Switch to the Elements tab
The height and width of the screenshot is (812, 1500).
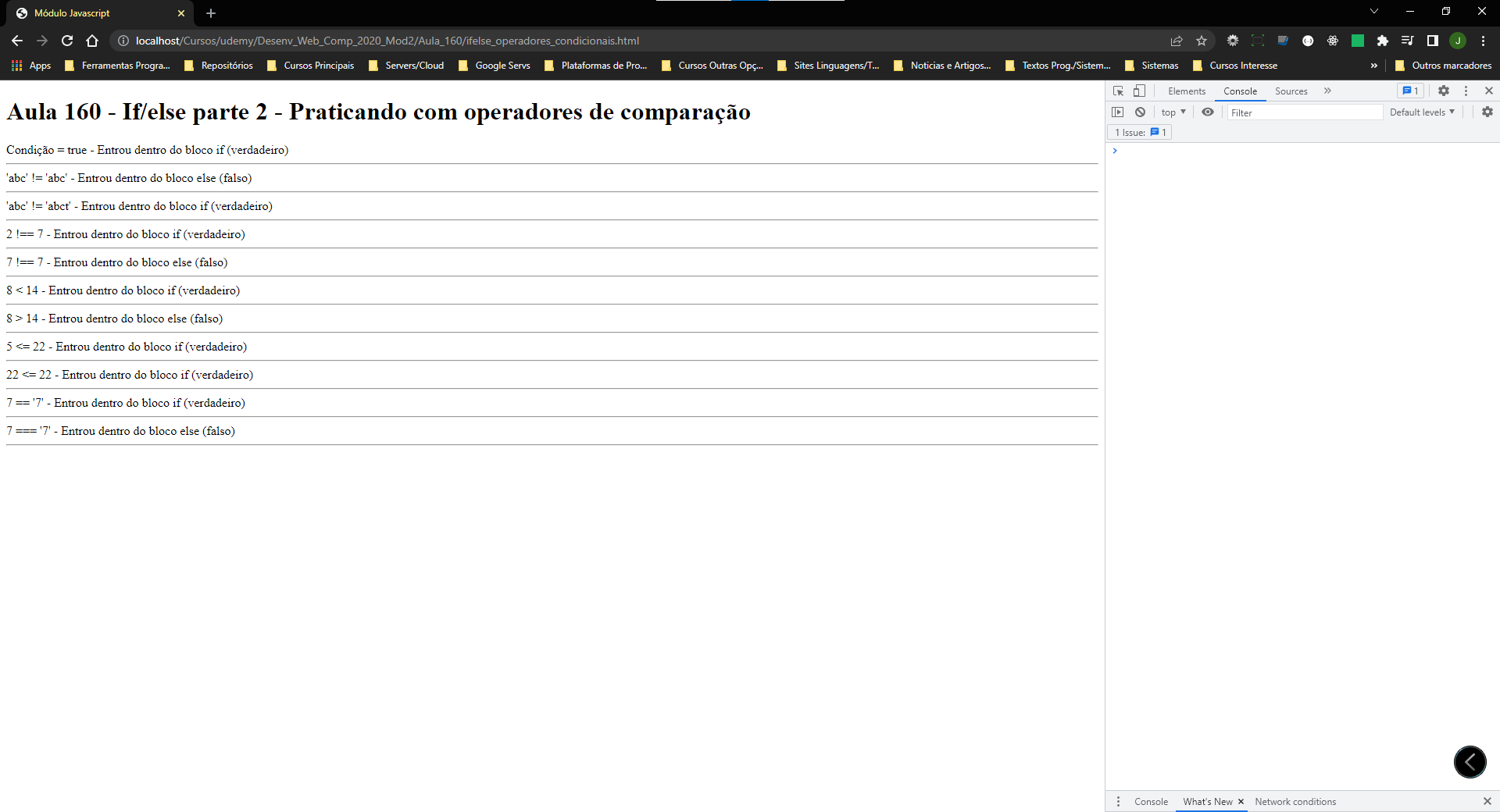tap(1187, 91)
